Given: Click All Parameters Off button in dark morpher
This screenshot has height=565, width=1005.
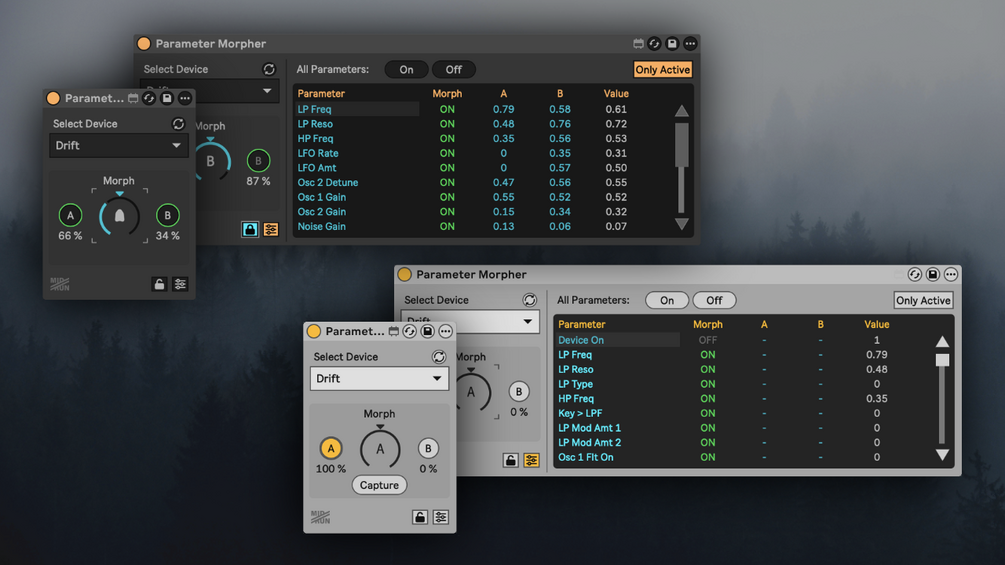Looking at the screenshot, I should [453, 69].
